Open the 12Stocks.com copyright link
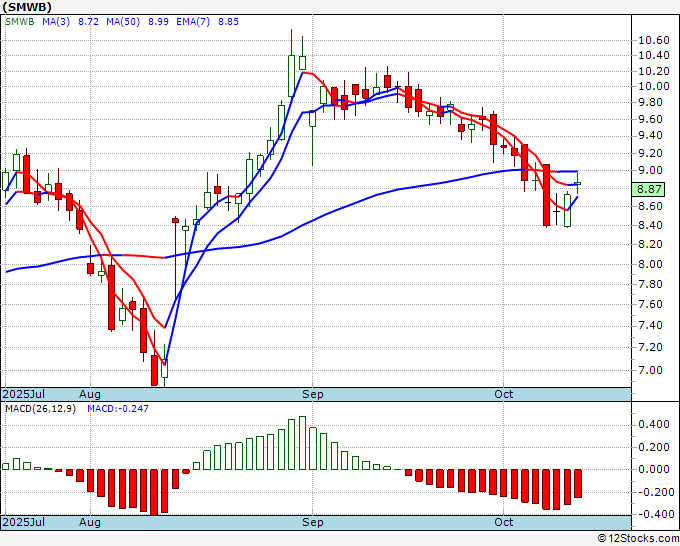This screenshot has height=546, width=680. [x=638, y=539]
